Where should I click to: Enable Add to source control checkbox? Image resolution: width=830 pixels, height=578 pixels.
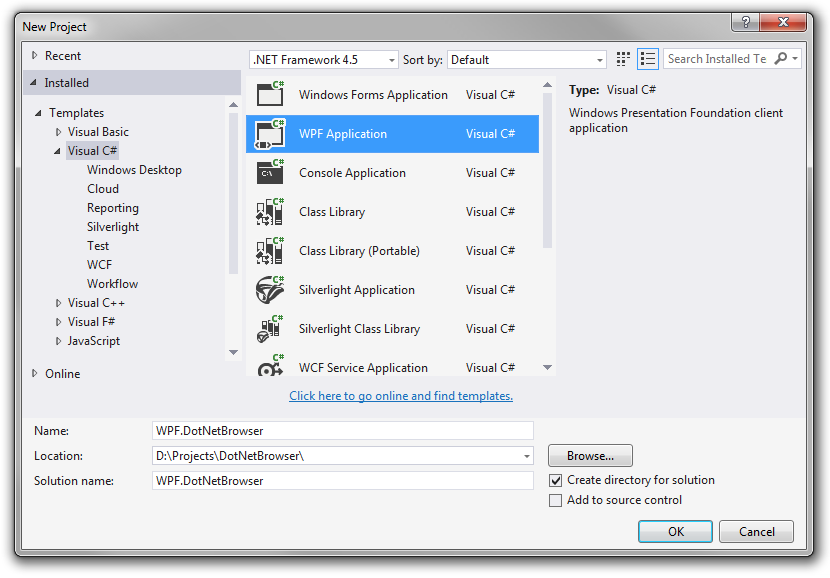coord(555,500)
